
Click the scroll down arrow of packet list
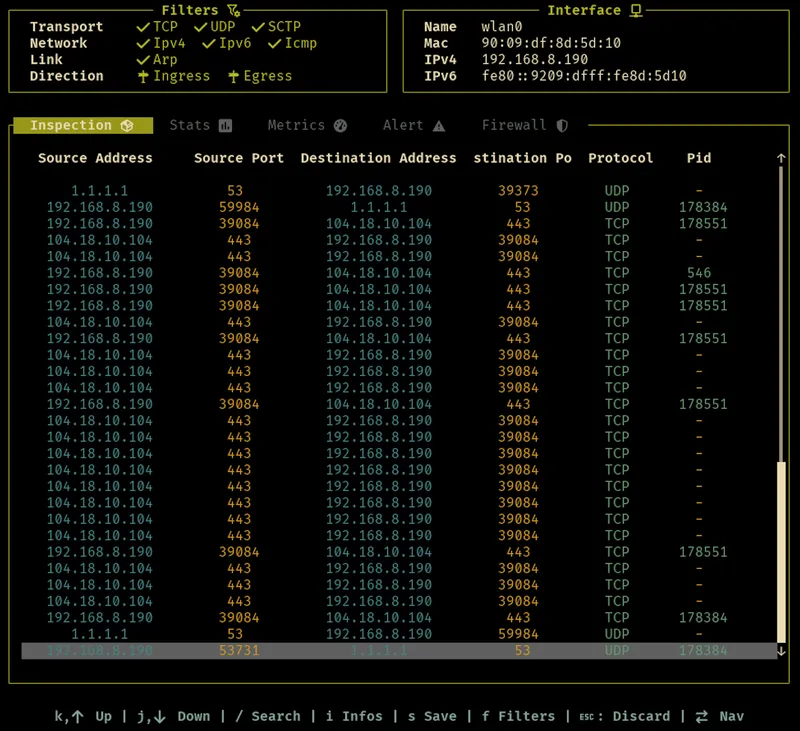pyautogui.click(x=781, y=651)
